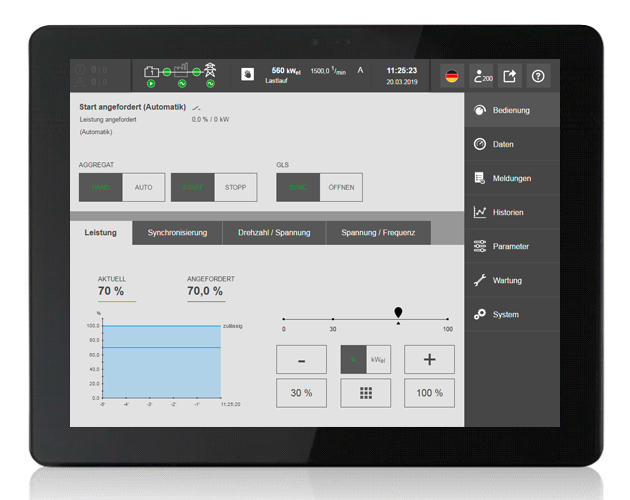Open the Wartung menu
This screenshot has height=500, width=630.
(512, 280)
